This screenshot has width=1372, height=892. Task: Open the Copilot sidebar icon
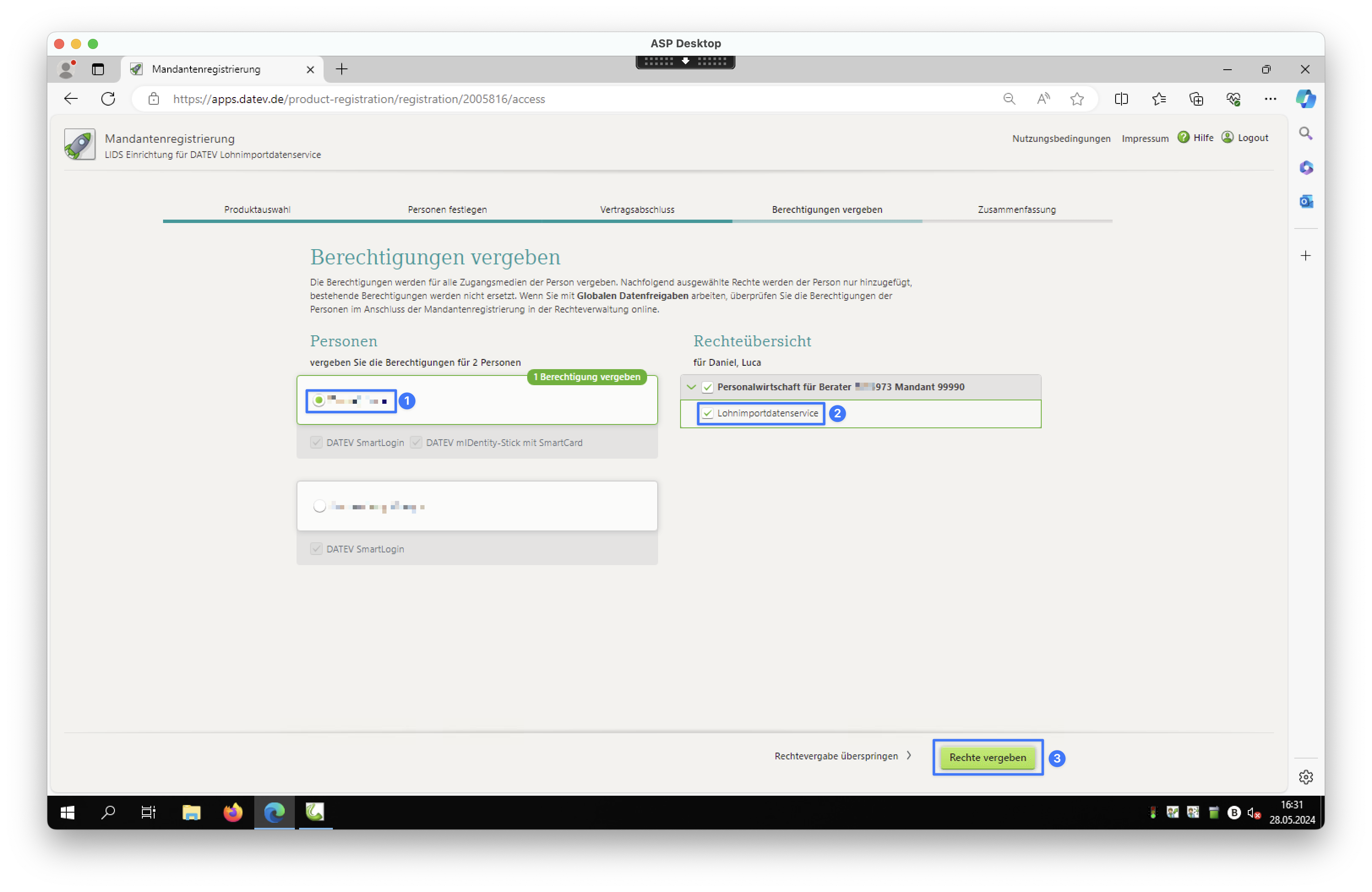[x=1305, y=99]
